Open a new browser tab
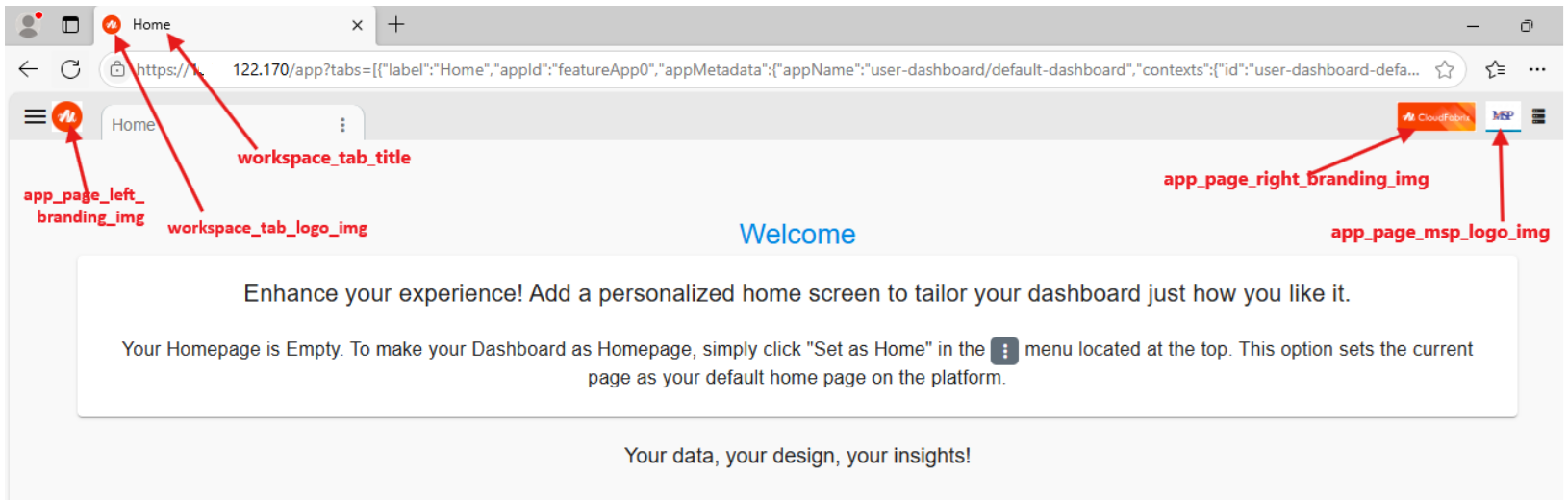Screen dimensions: 1568x500 tap(396, 25)
